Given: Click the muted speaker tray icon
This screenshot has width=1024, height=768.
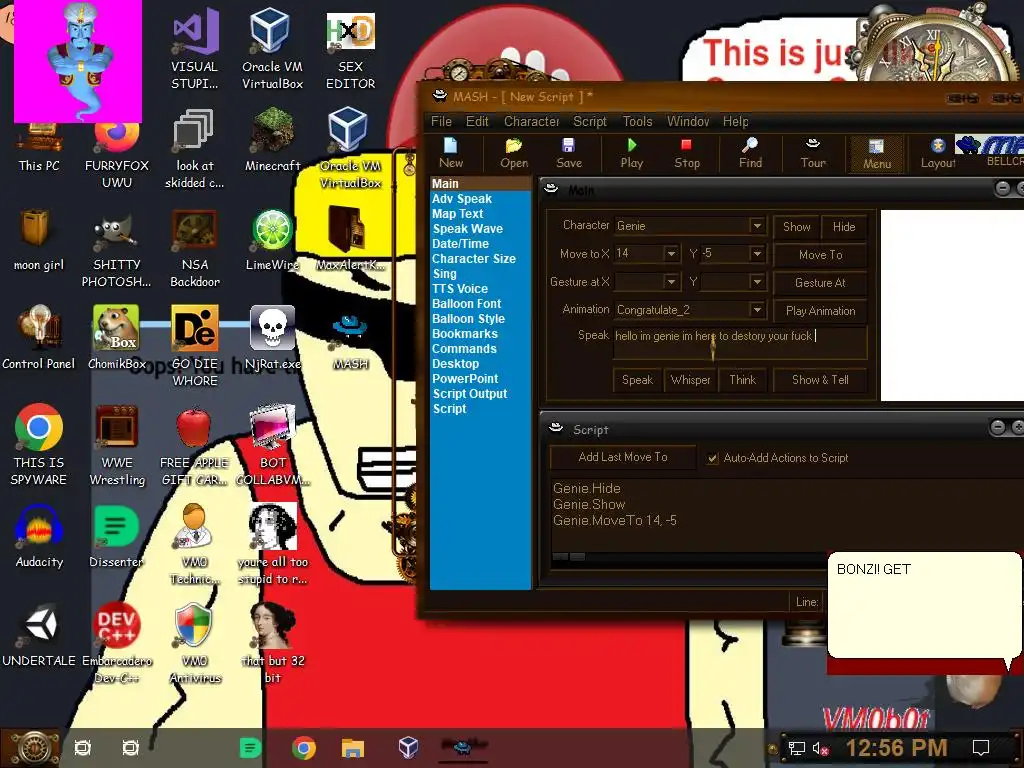Looking at the screenshot, I should [x=820, y=748].
